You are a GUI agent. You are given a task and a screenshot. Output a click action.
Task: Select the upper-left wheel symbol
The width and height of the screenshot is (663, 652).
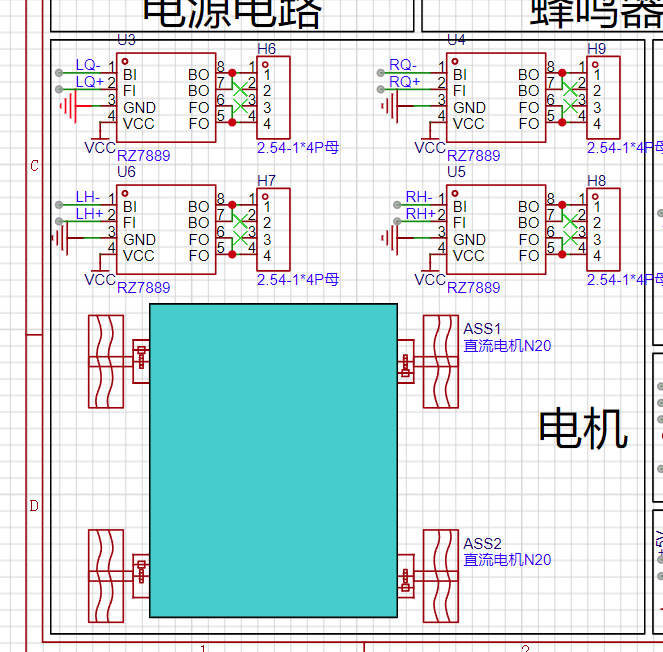pos(106,362)
